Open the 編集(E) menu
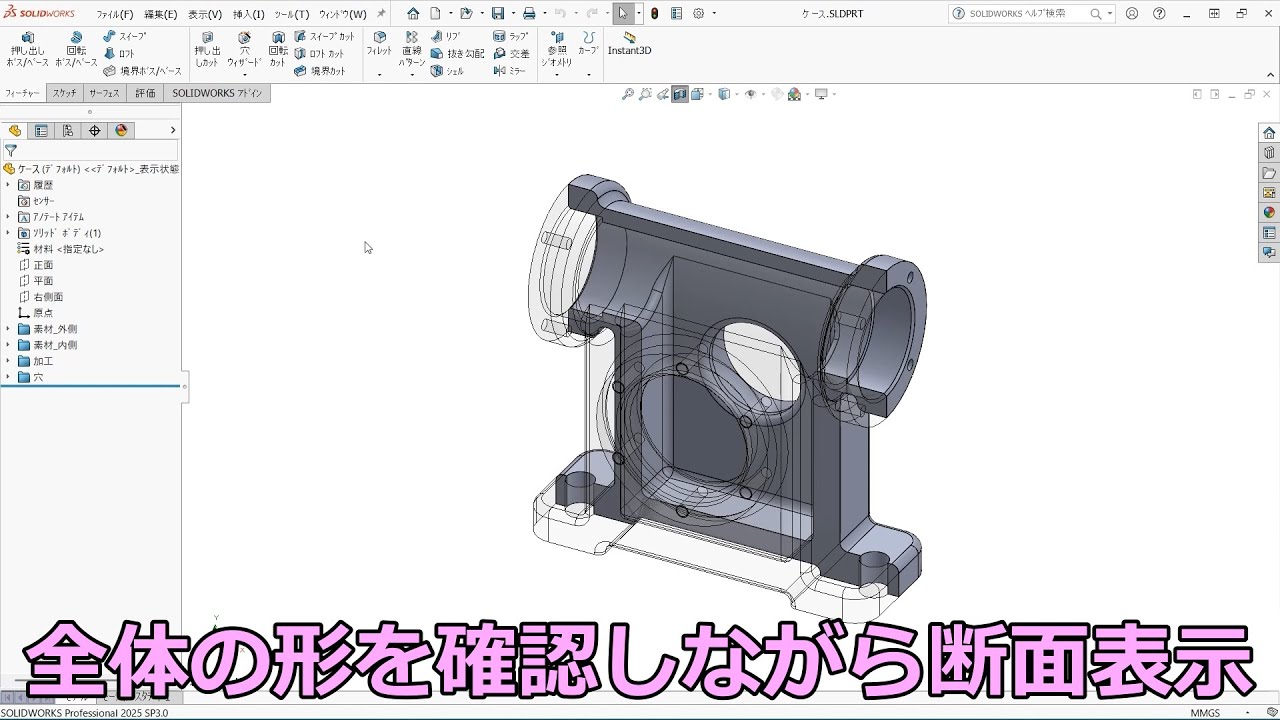1280x720 pixels. pyautogui.click(x=160, y=14)
